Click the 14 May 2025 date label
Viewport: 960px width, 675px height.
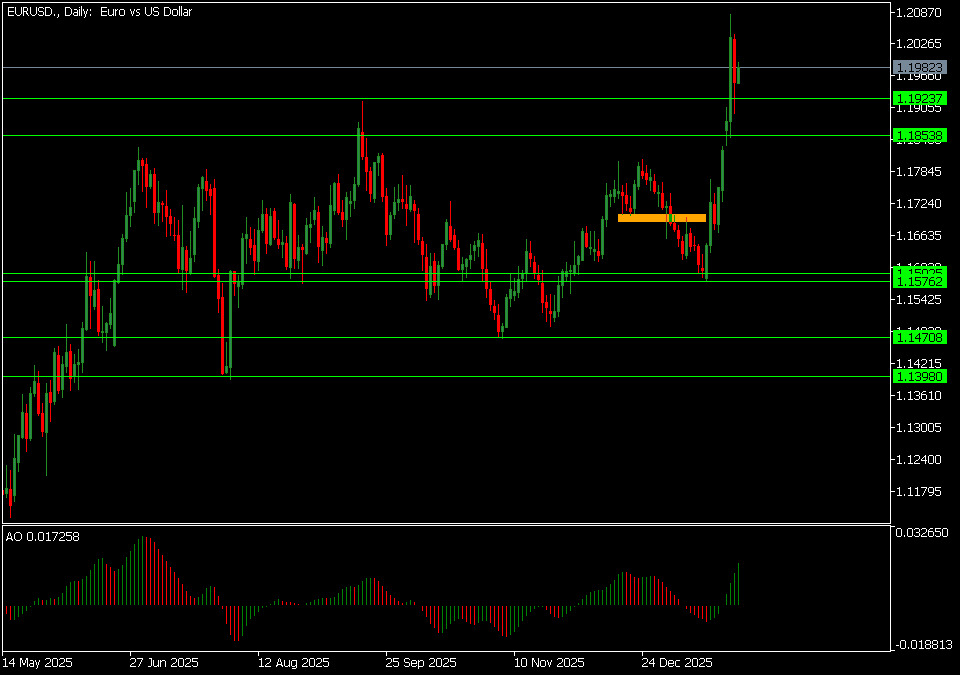38,662
